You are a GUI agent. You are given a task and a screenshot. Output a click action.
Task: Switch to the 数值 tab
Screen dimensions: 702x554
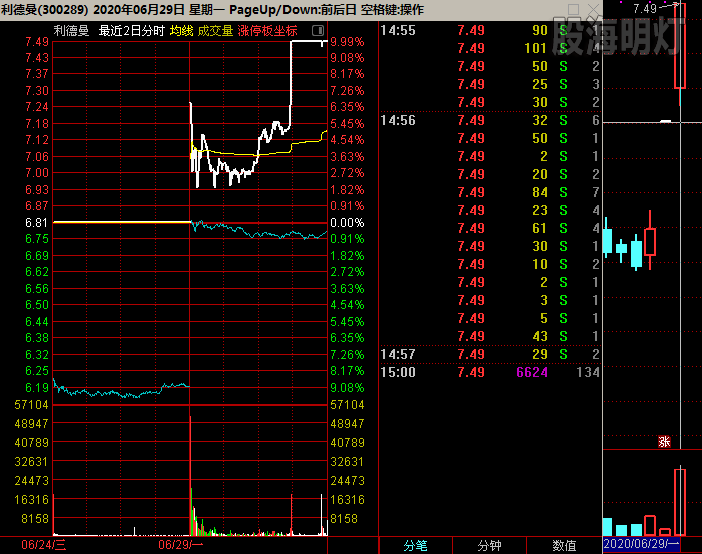pyautogui.click(x=564, y=545)
